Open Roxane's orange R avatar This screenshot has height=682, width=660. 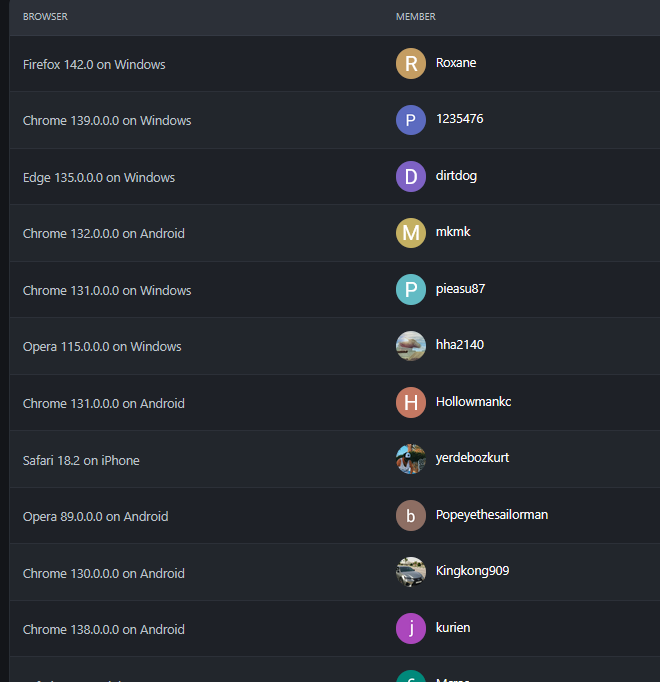tap(411, 64)
